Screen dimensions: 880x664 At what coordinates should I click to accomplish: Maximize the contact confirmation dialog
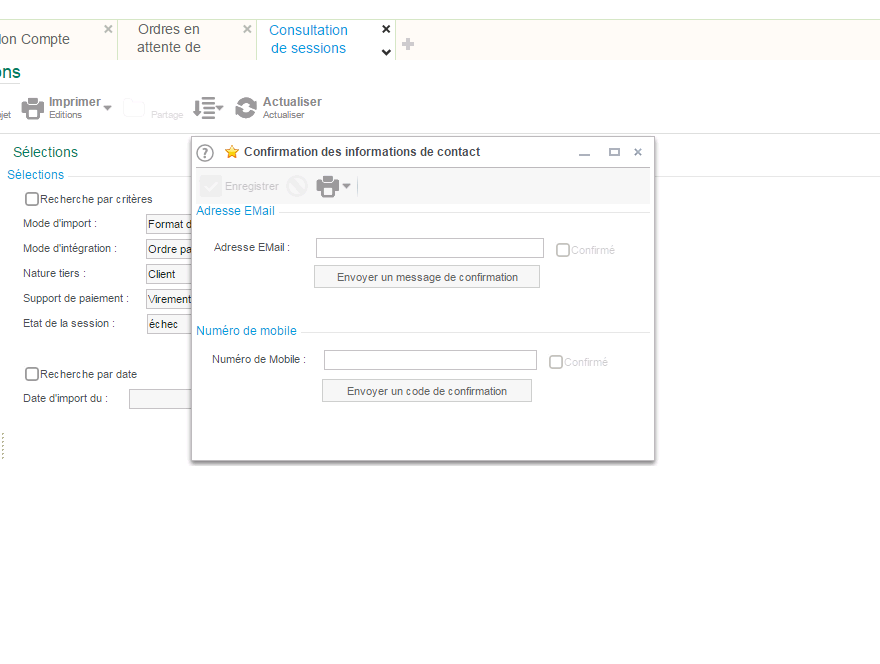click(x=615, y=152)
